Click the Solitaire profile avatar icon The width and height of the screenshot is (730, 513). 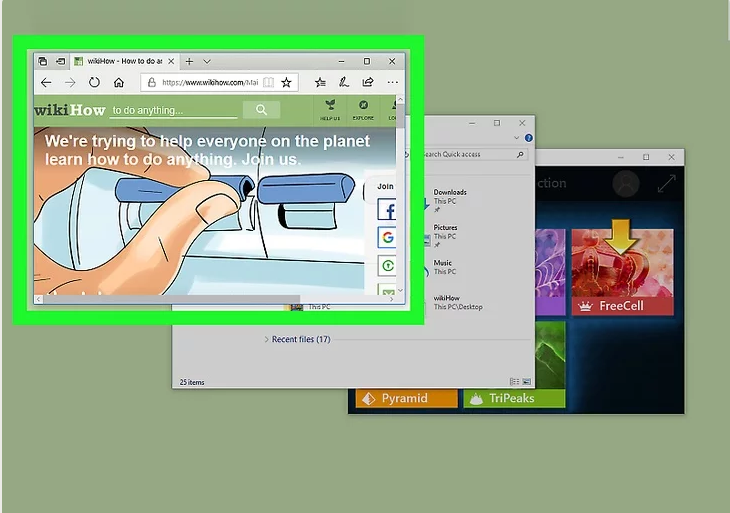[626, 183]
